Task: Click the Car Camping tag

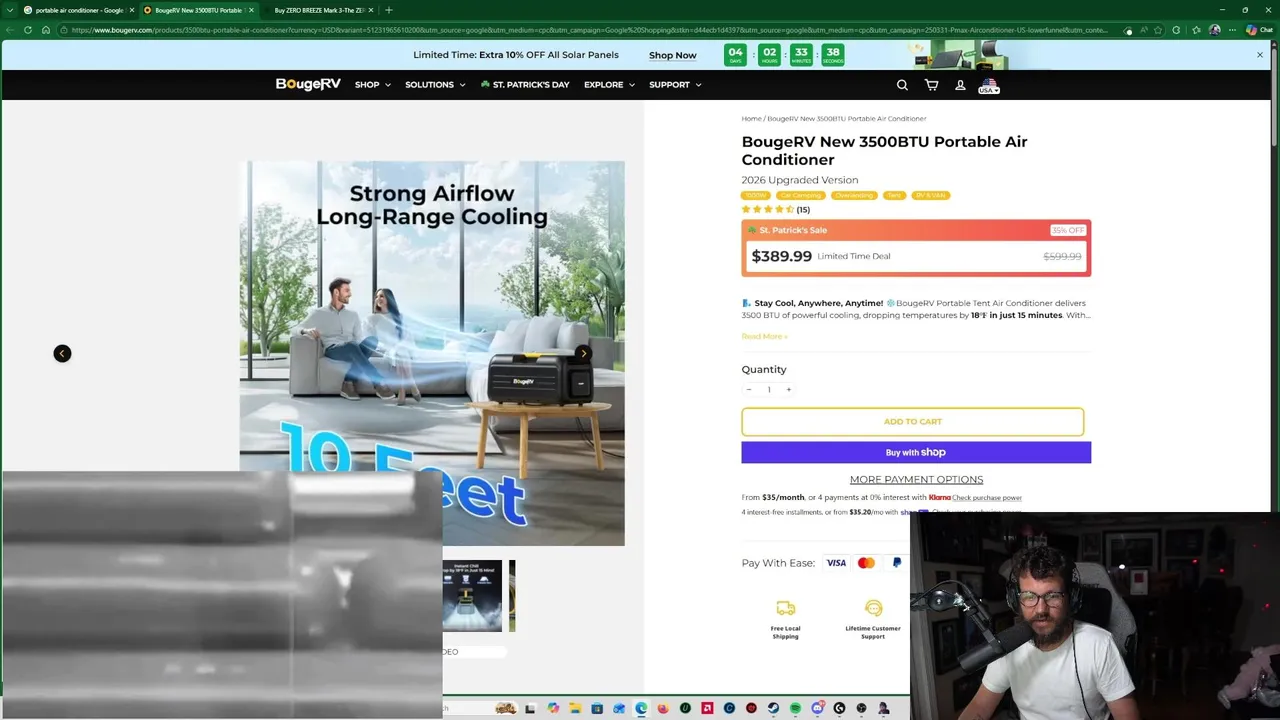Action: point(800,195)
